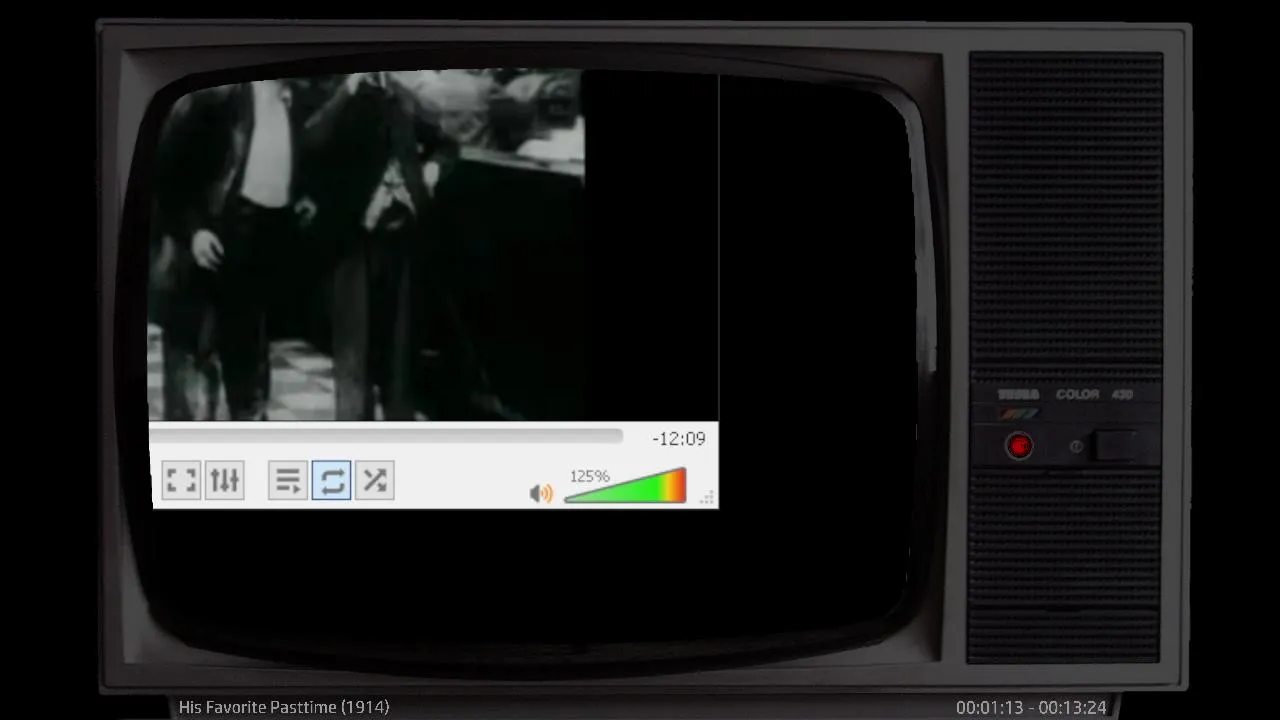Screen dimensions: 1280x720
Task: Toggle remaining time display -12:09
Action: [679, 438]
